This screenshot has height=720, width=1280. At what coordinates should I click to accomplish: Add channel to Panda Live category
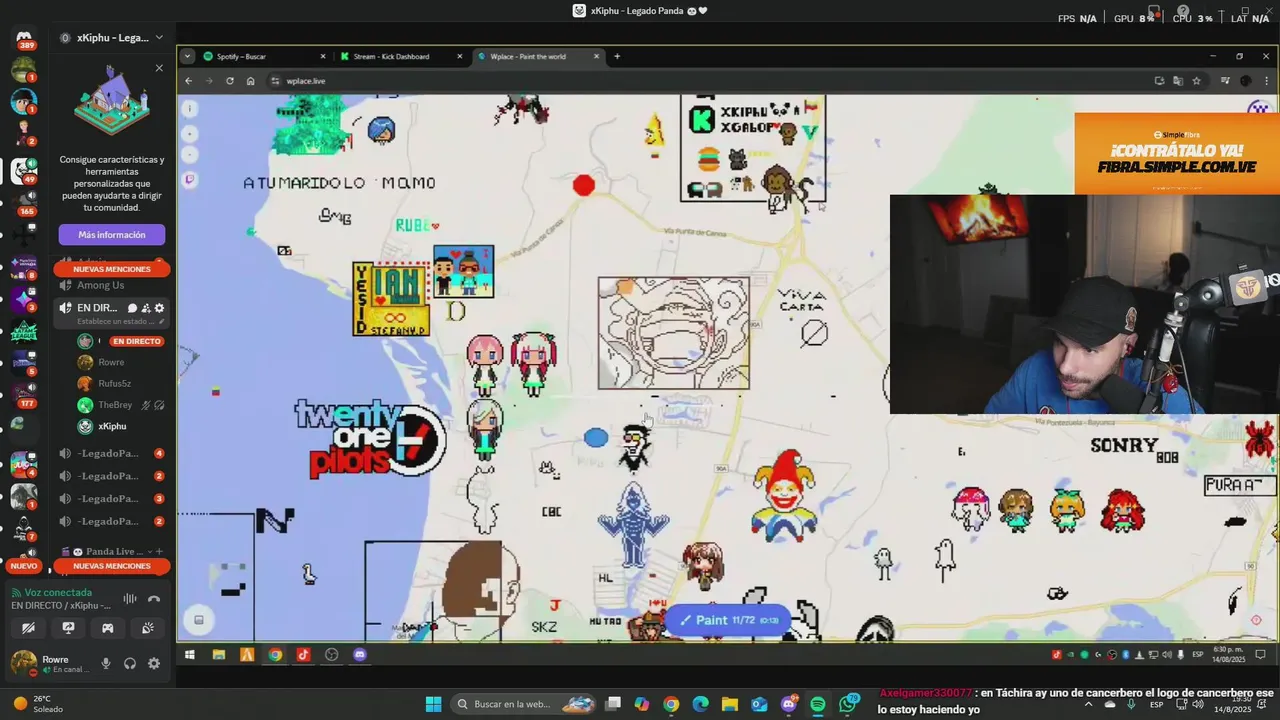[159, 551]
